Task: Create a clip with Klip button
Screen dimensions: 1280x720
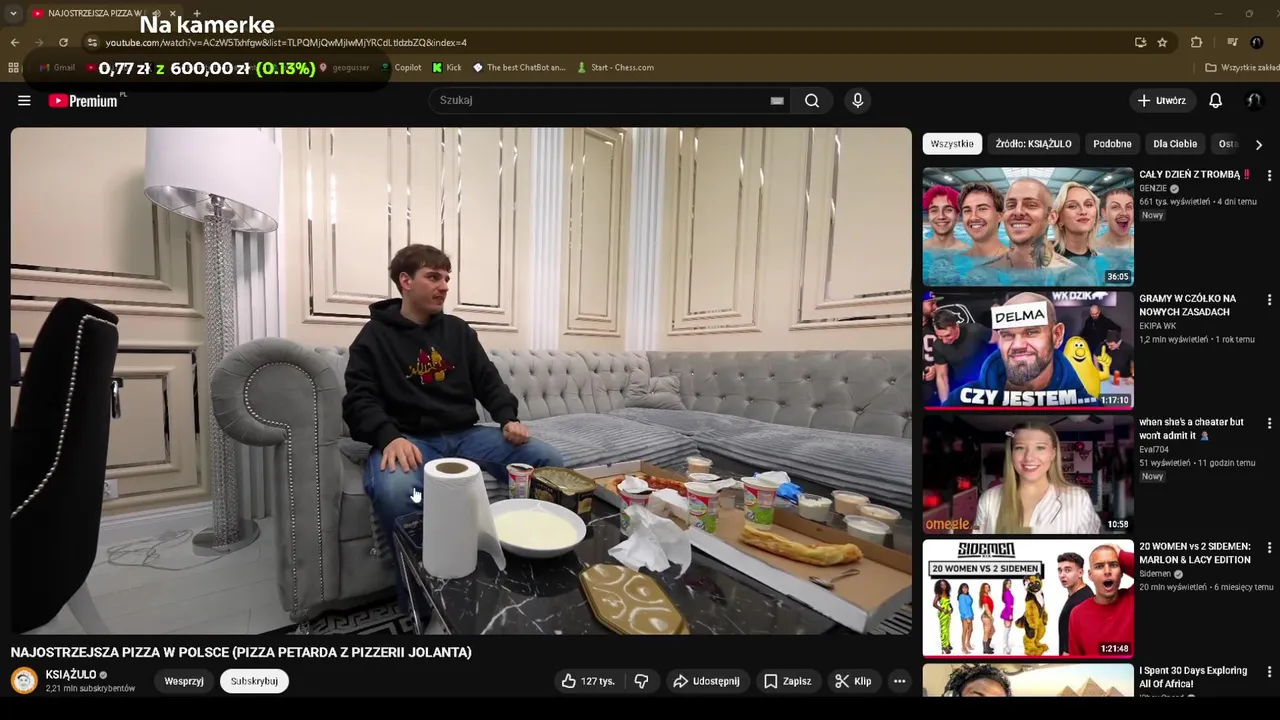Action: click(x=853, y=681)
